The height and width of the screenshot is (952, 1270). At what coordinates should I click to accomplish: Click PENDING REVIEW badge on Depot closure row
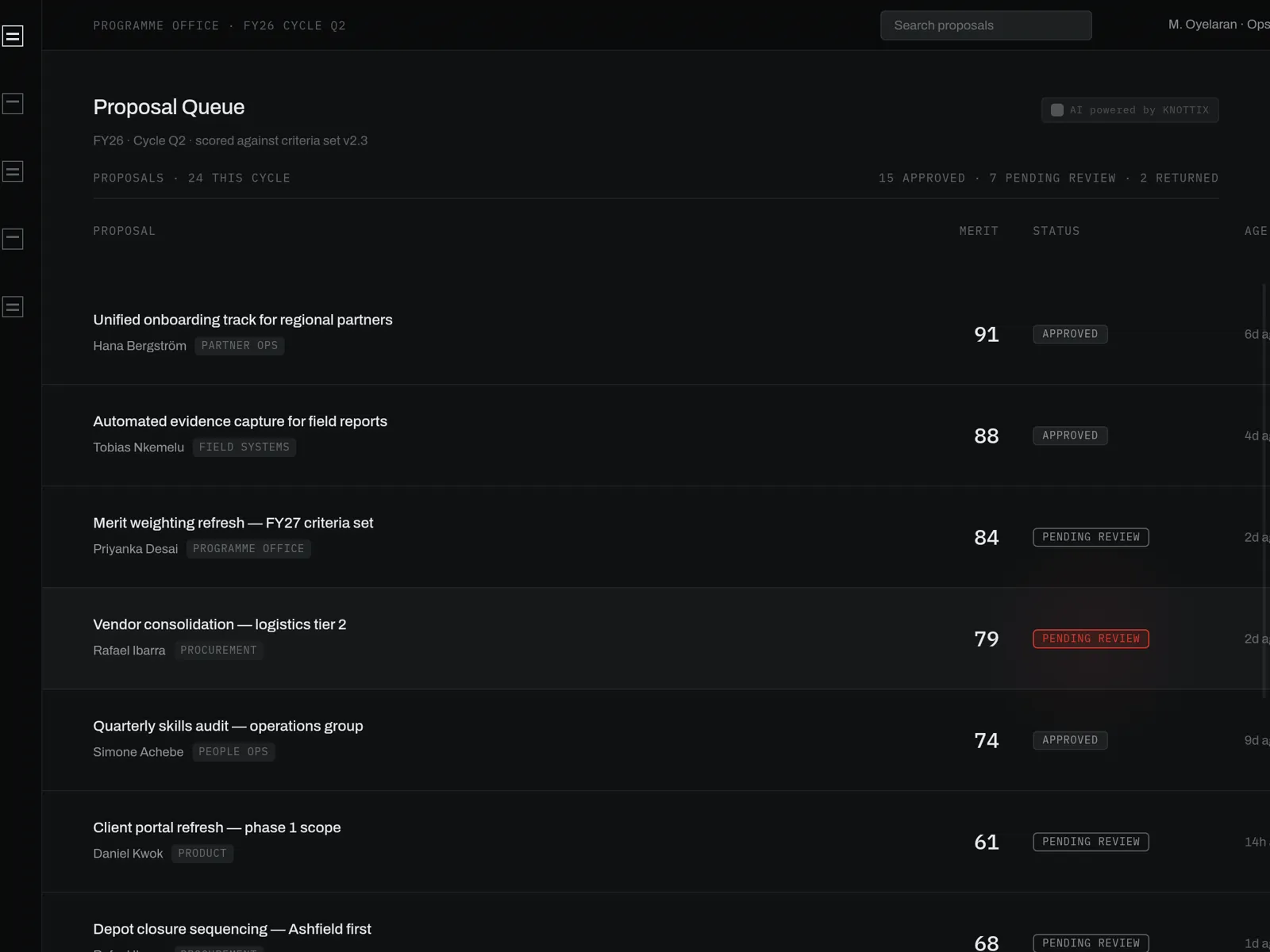(x=1091, y=942)
